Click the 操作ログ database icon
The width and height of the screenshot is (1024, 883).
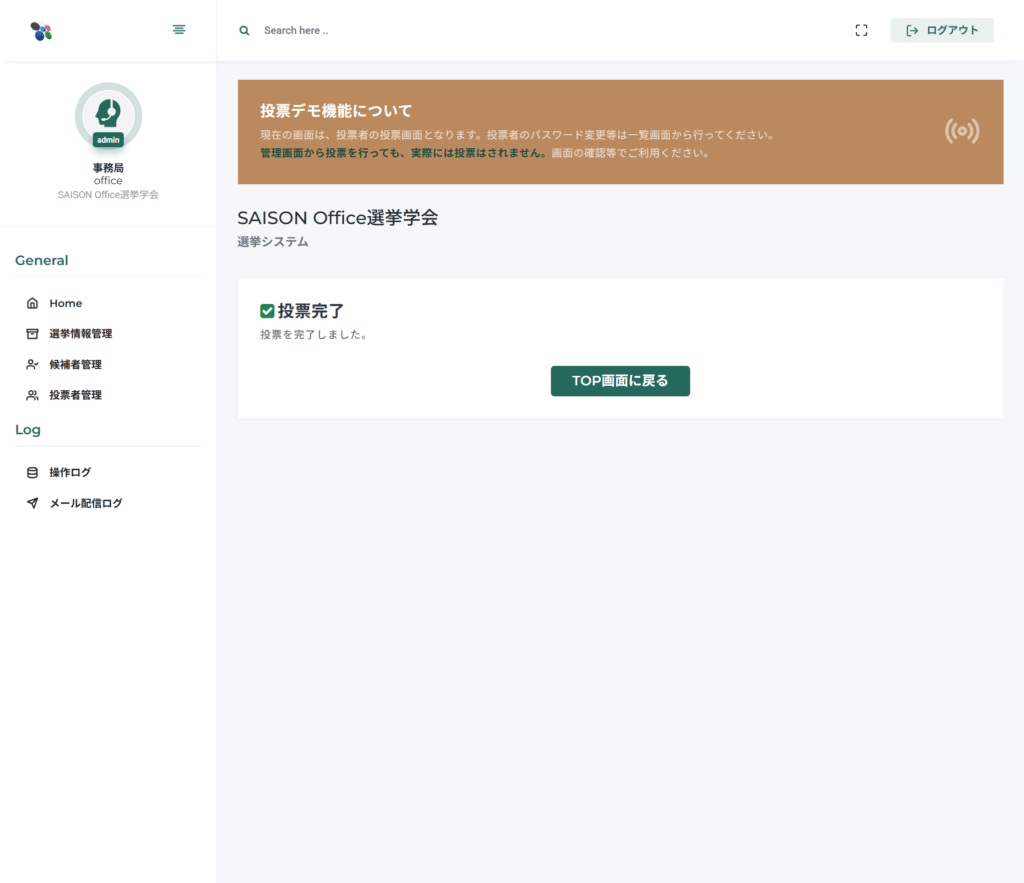coord(32,472)
